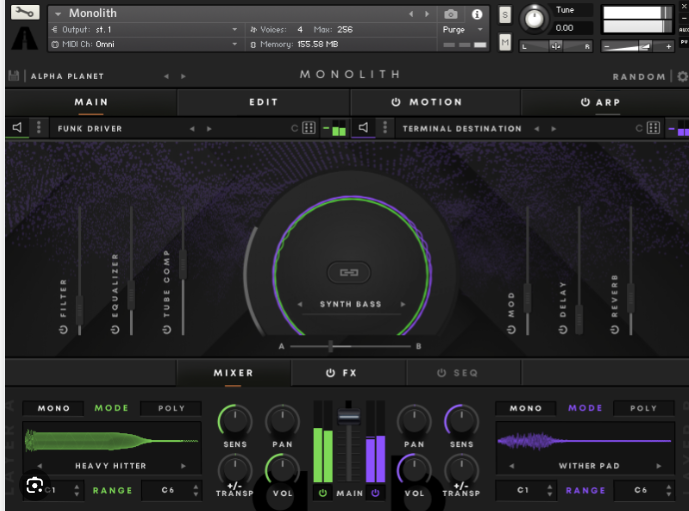Toggle the Tube Comp effect power button

click(x=167, y=330)
